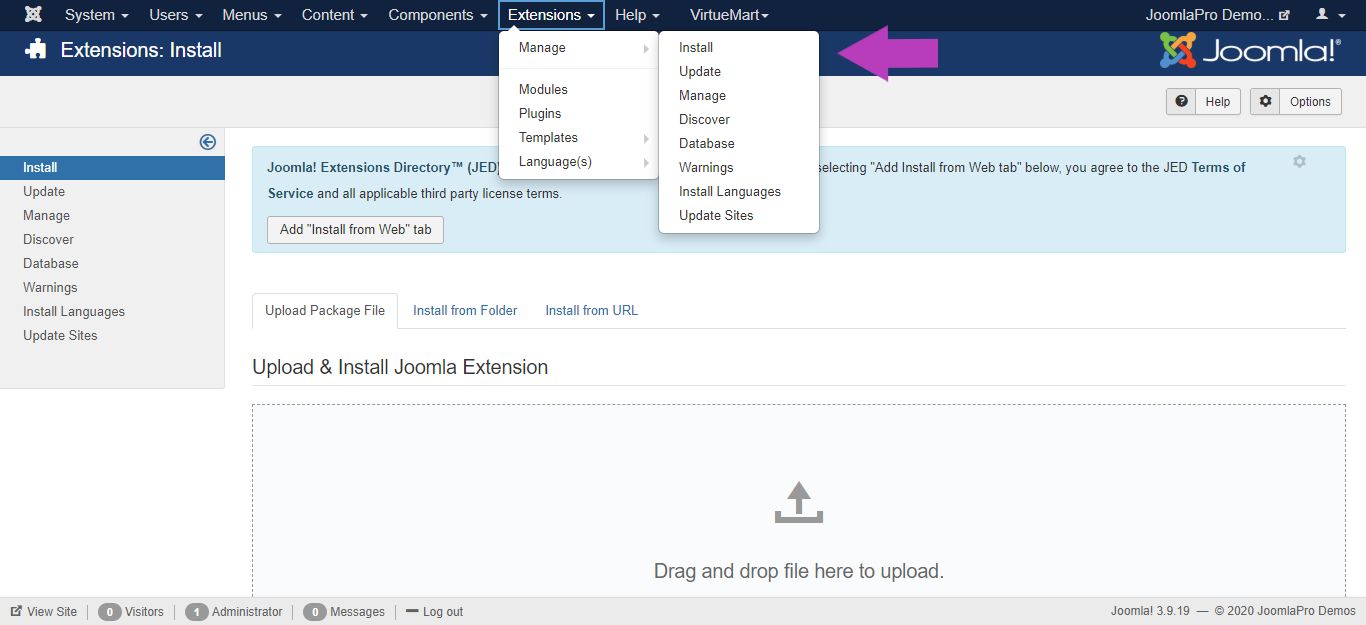Screen dimensions: 1366x625
Task: Switch to Install from Folder tab
Action: pyautogui.click(x=465, y=311)
